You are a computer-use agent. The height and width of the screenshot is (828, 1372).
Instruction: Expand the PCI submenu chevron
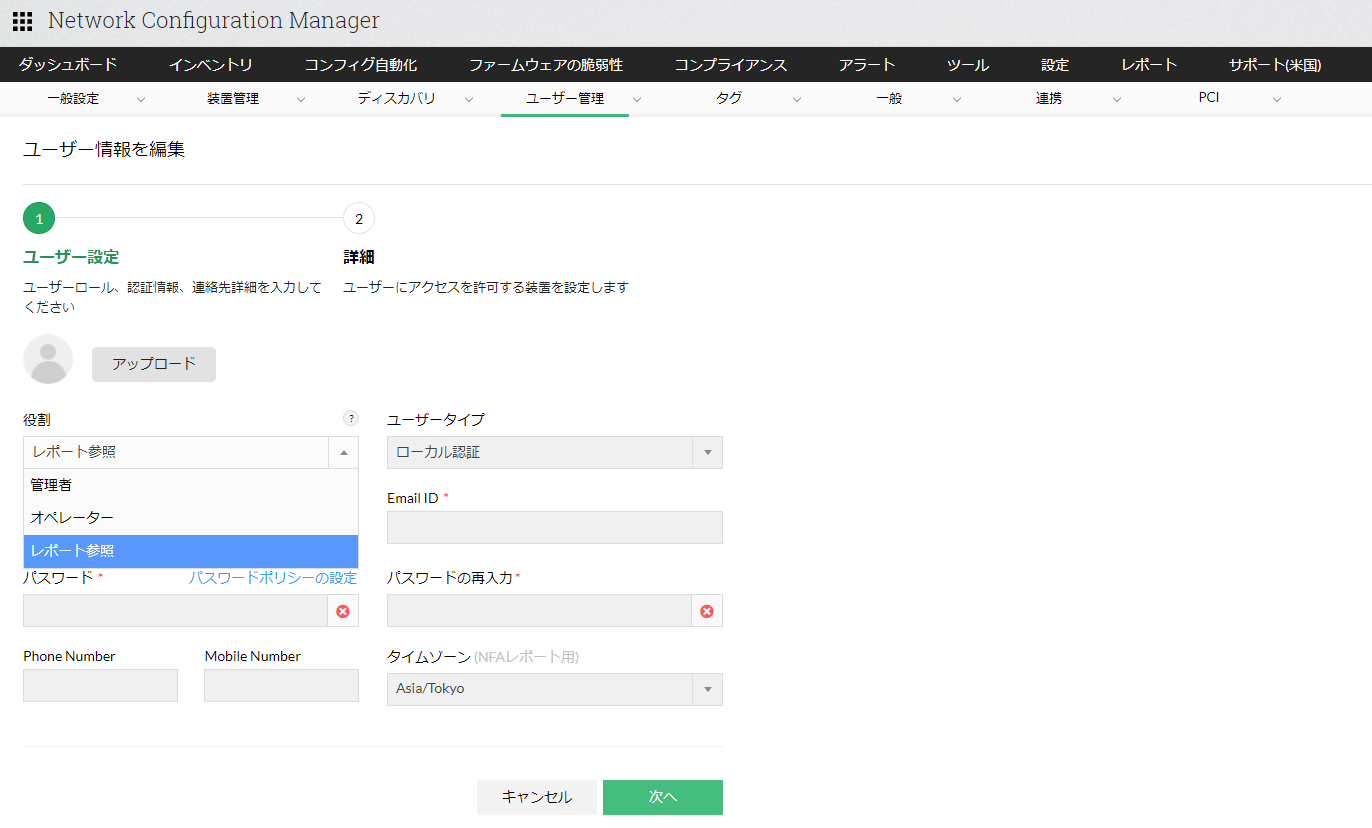point(1277,99)
